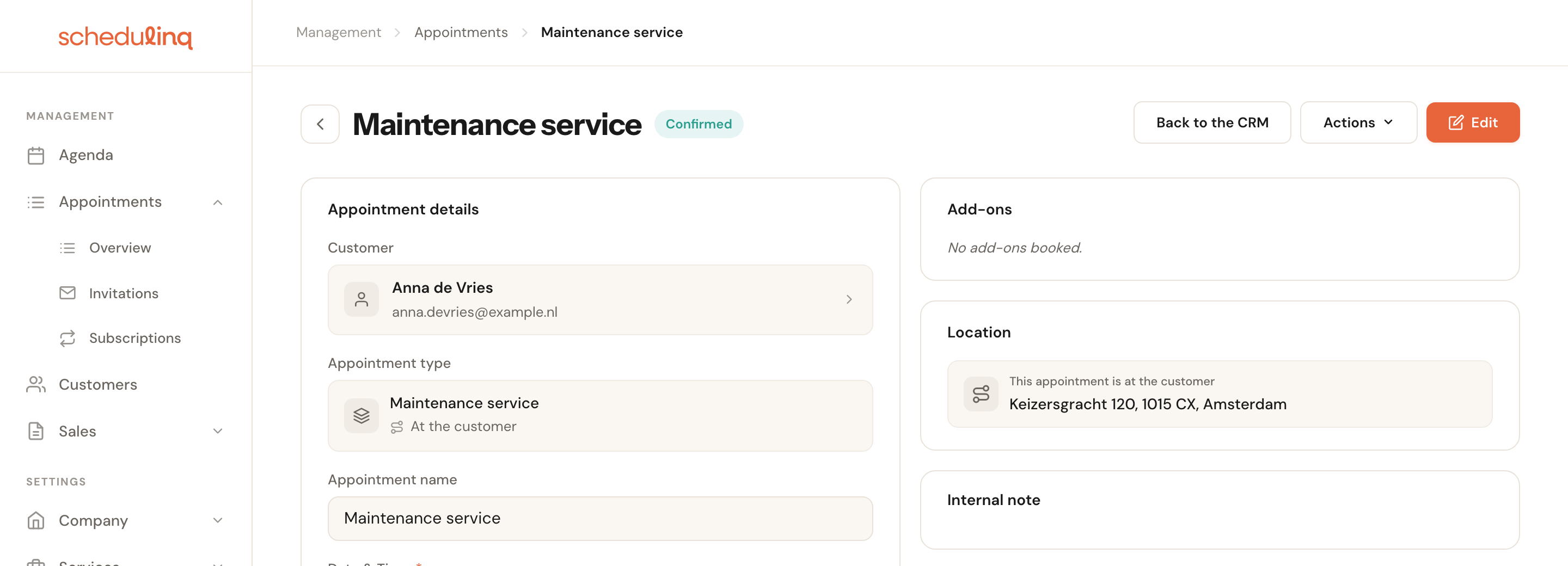This screenshot has width=1568, height=566.
Task: Click the small route icon next to At the customer
Action: tap(397, 427)
